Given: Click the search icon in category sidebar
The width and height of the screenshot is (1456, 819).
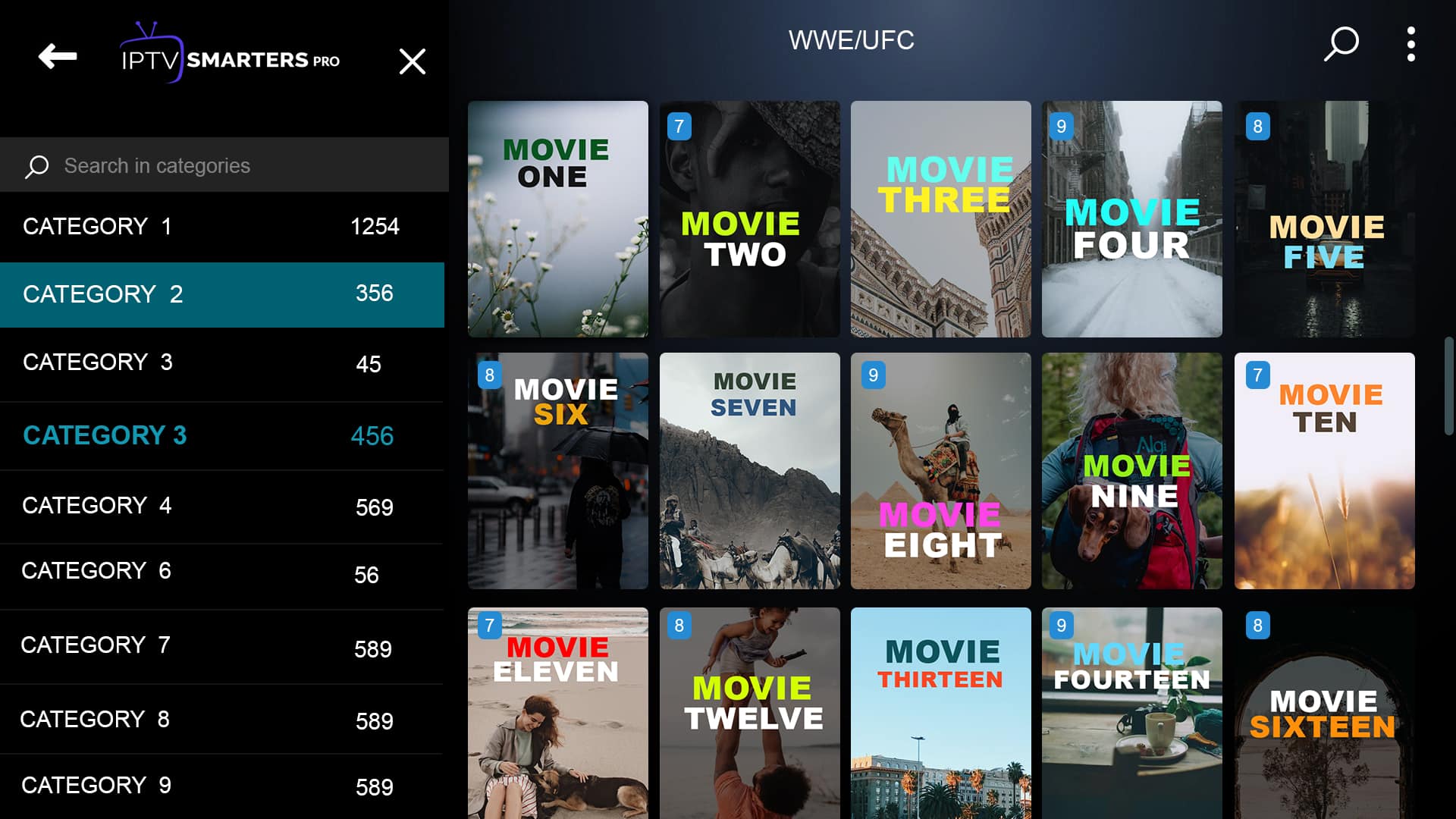Looking at the screenshot, I should (37, 166).
